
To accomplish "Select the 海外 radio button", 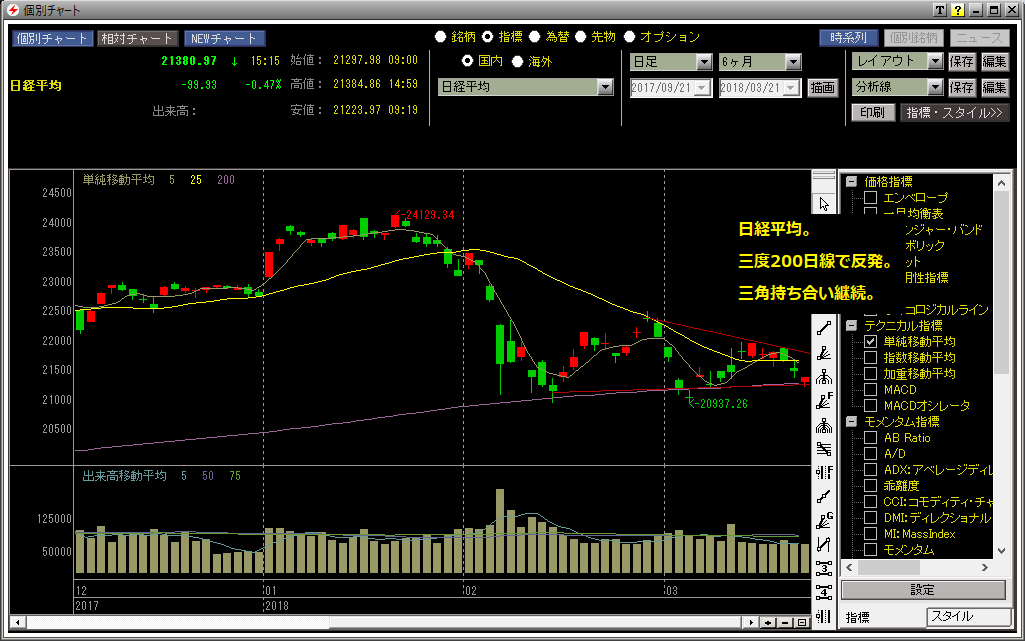I will [x=518, y=61].
